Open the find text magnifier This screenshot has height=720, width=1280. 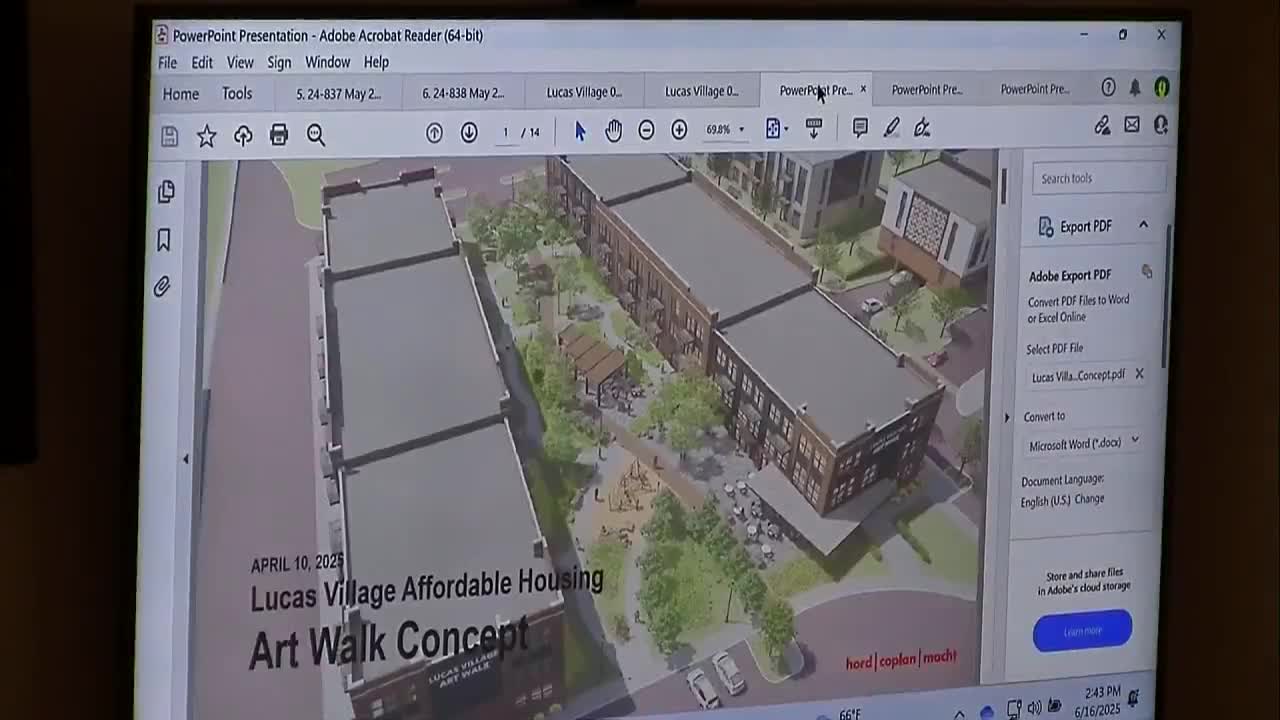point(316,135)
